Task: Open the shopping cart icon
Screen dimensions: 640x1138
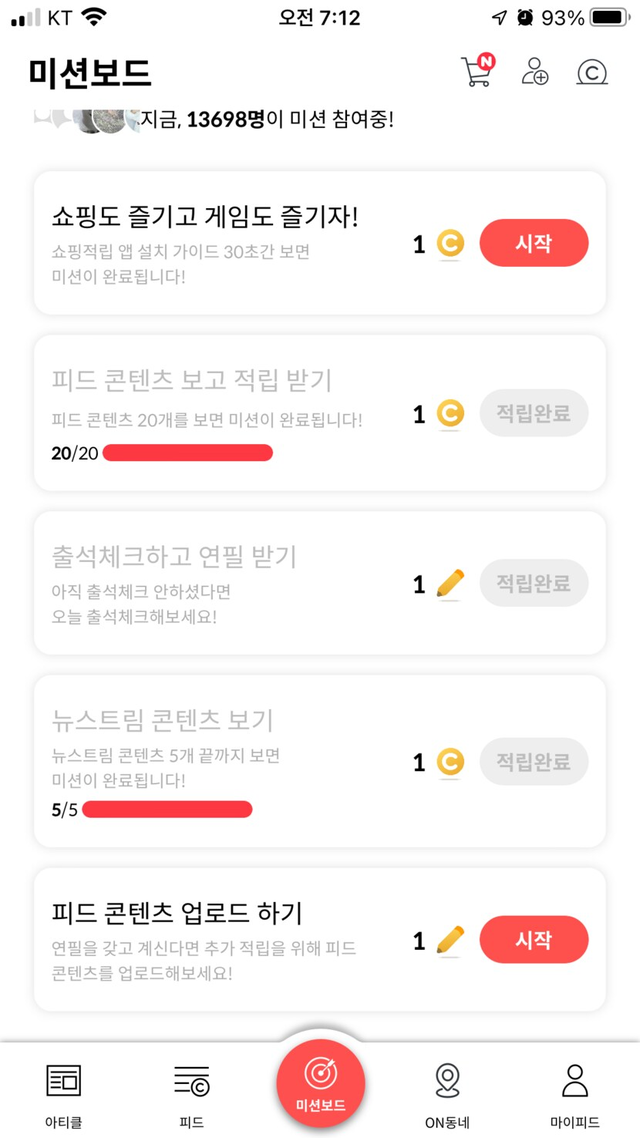Action: tap(477, 72)
